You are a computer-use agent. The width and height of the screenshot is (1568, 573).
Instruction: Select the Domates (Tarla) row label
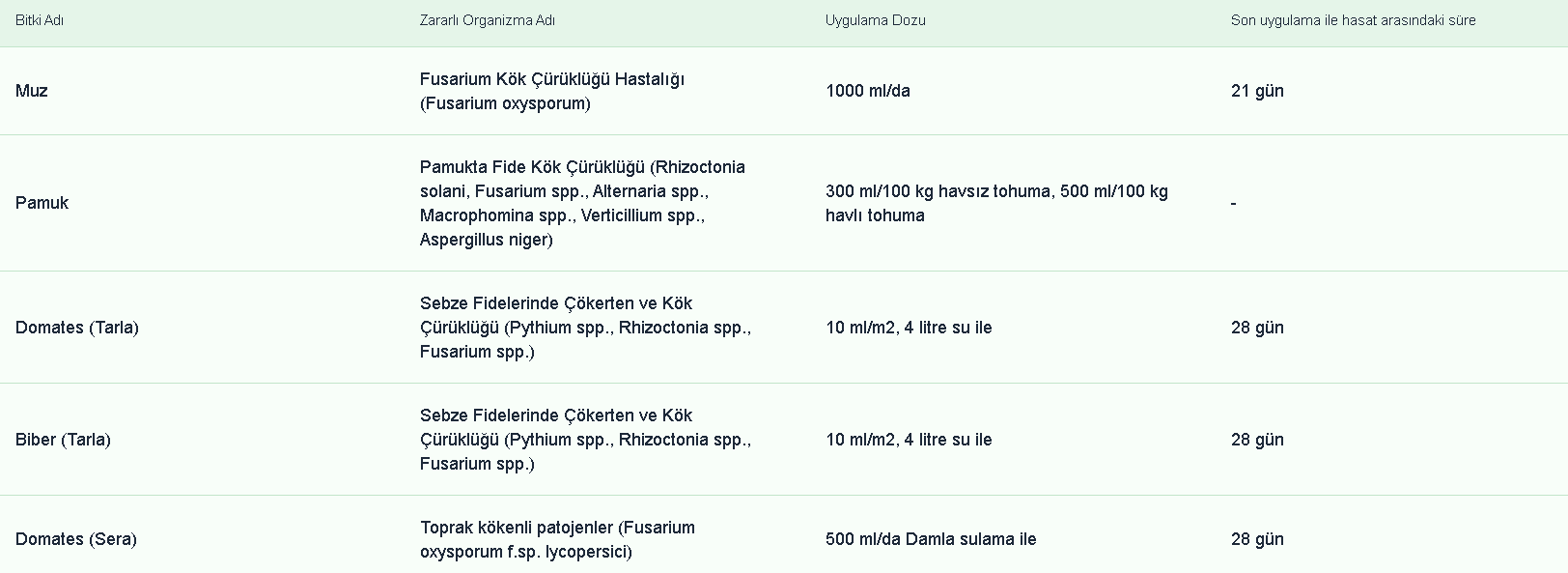(x=77, y=328)
